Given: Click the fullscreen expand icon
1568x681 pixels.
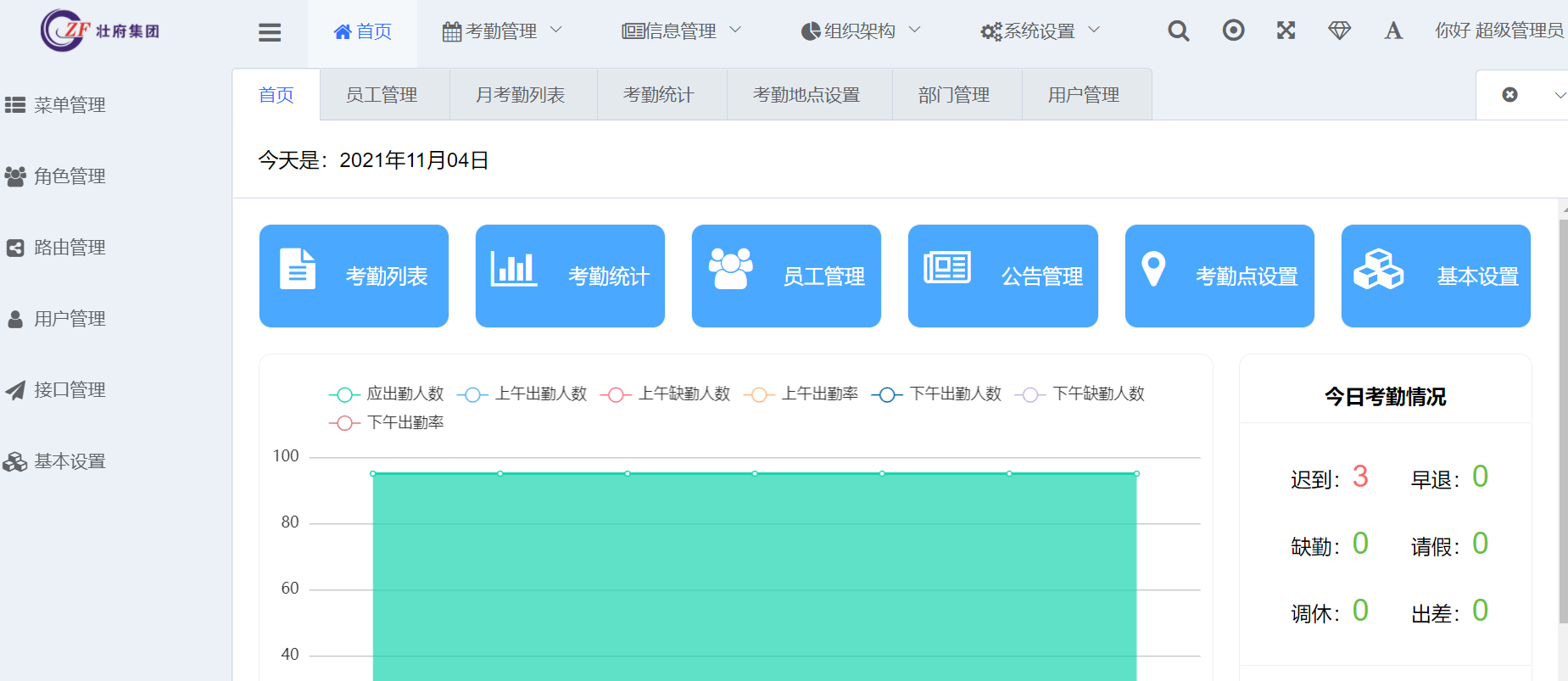Looking at the screenshot, I should [x=1286, y=31].
